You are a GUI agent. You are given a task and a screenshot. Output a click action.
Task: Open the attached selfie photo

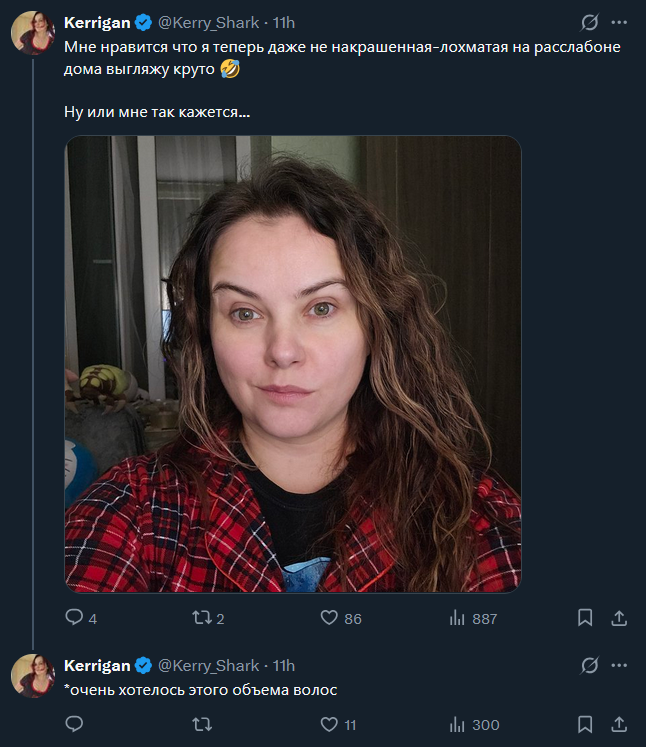click(293, 364)
